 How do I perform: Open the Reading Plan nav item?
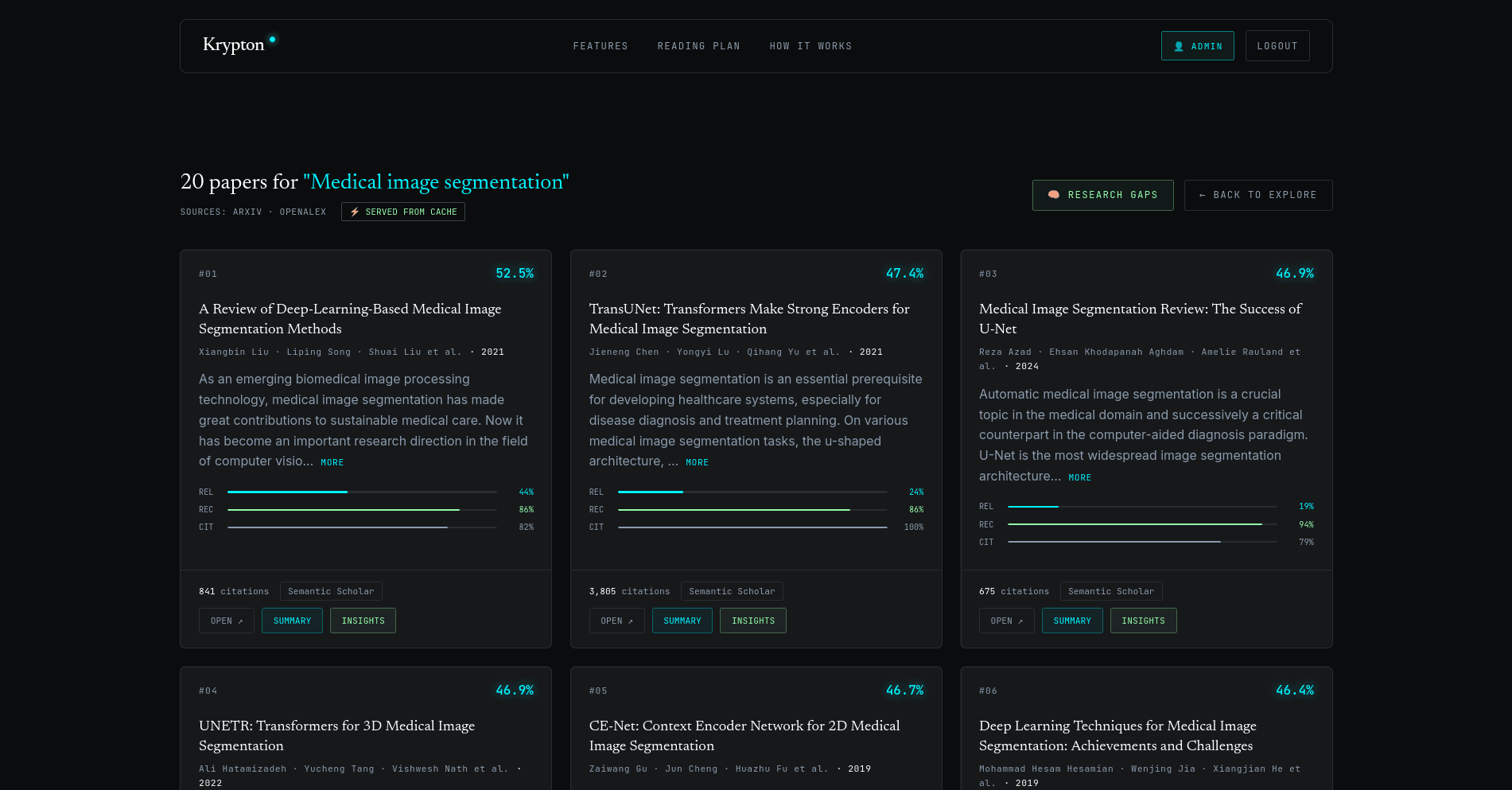[698, 46]
